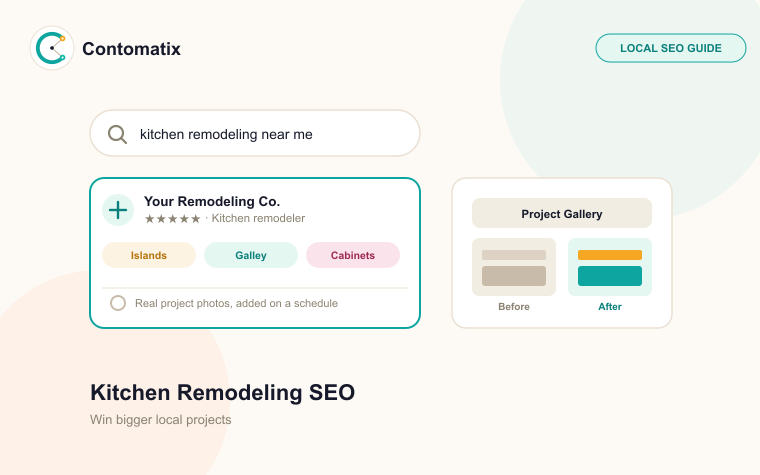Click the magnifying glass search icon
This screenshot has height=475, width=760.
click(117, 134)
